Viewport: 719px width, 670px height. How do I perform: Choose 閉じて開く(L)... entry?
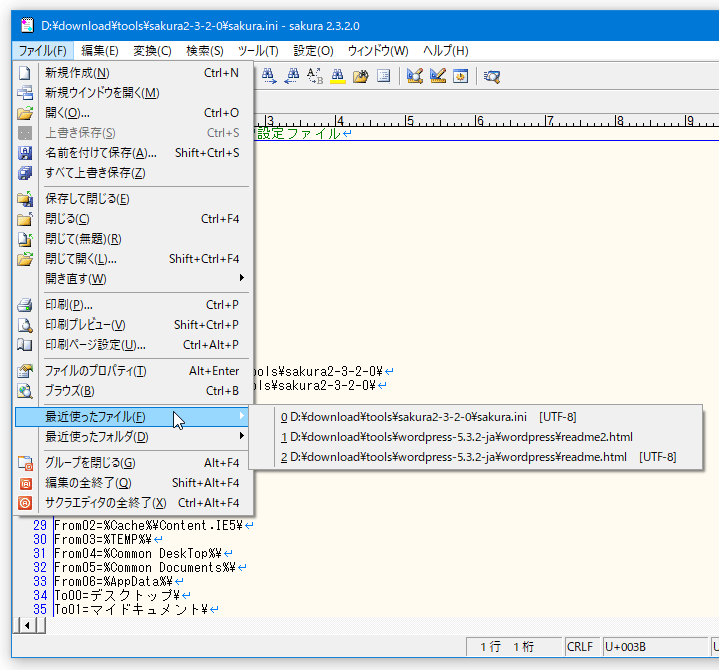click(133, 259)
